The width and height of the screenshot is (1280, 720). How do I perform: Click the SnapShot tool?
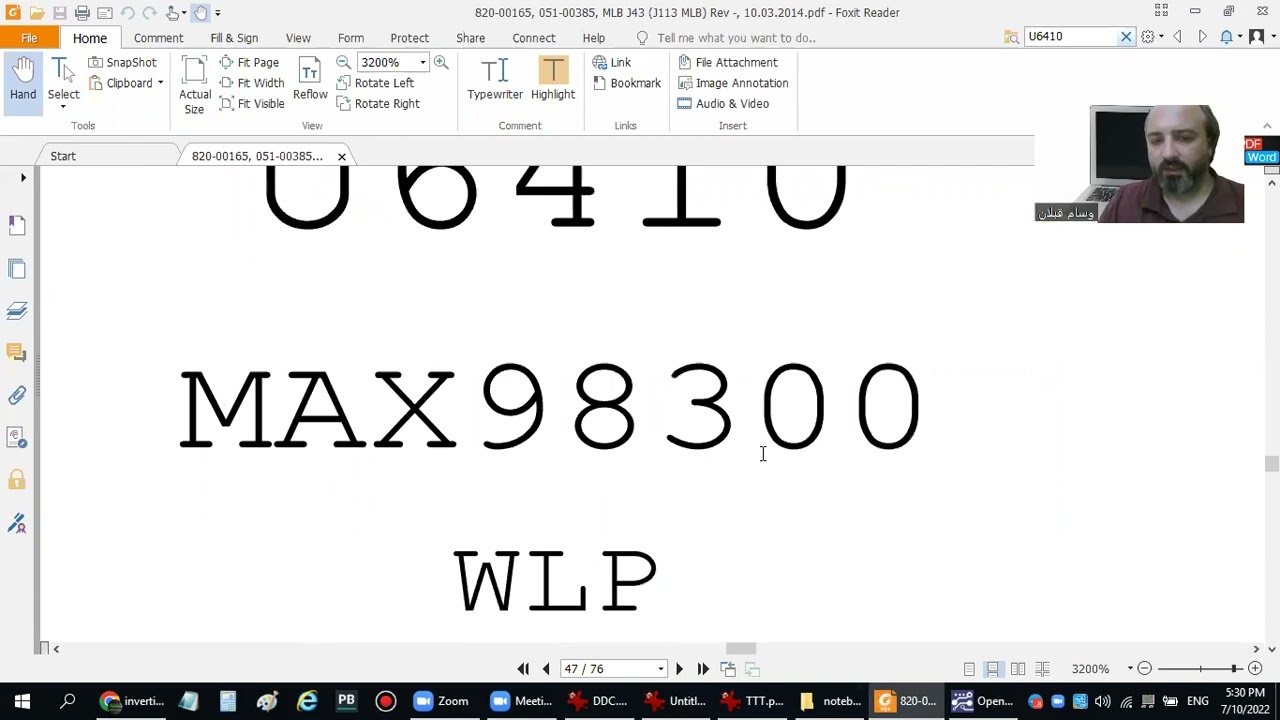coord(122,62)
